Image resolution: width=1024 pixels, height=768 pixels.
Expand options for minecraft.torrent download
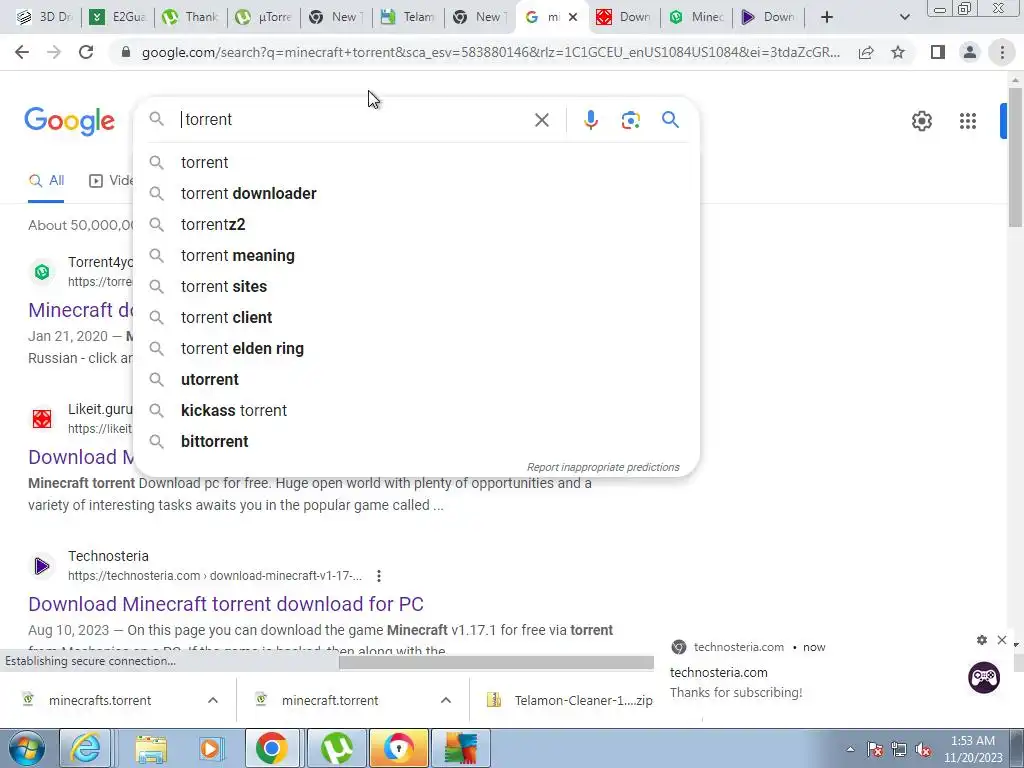pos(446,700)
